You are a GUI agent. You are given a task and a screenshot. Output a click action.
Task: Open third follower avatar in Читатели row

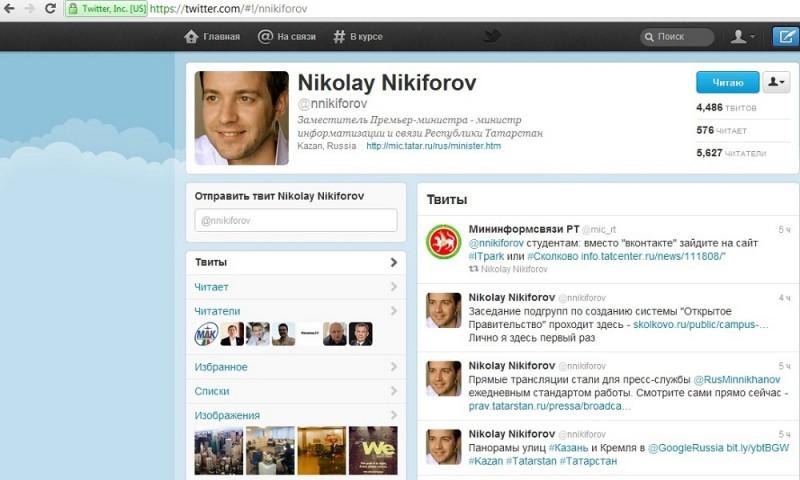click(258, 334)
